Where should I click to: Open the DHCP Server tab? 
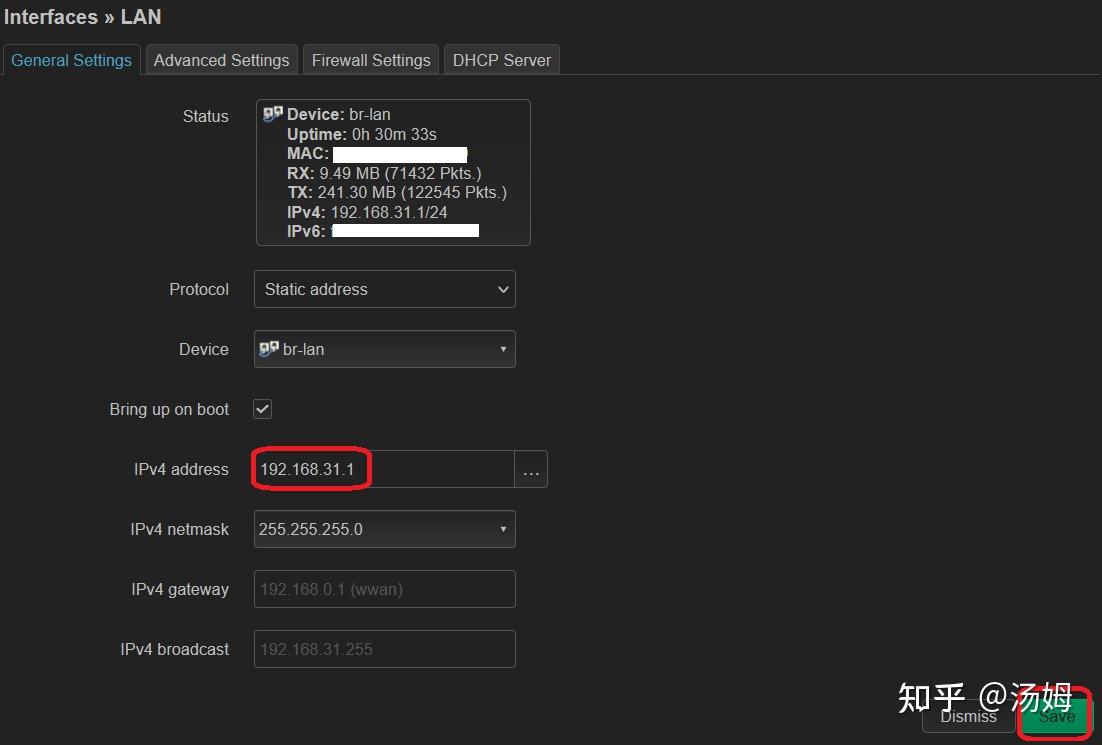pos(501,59)
